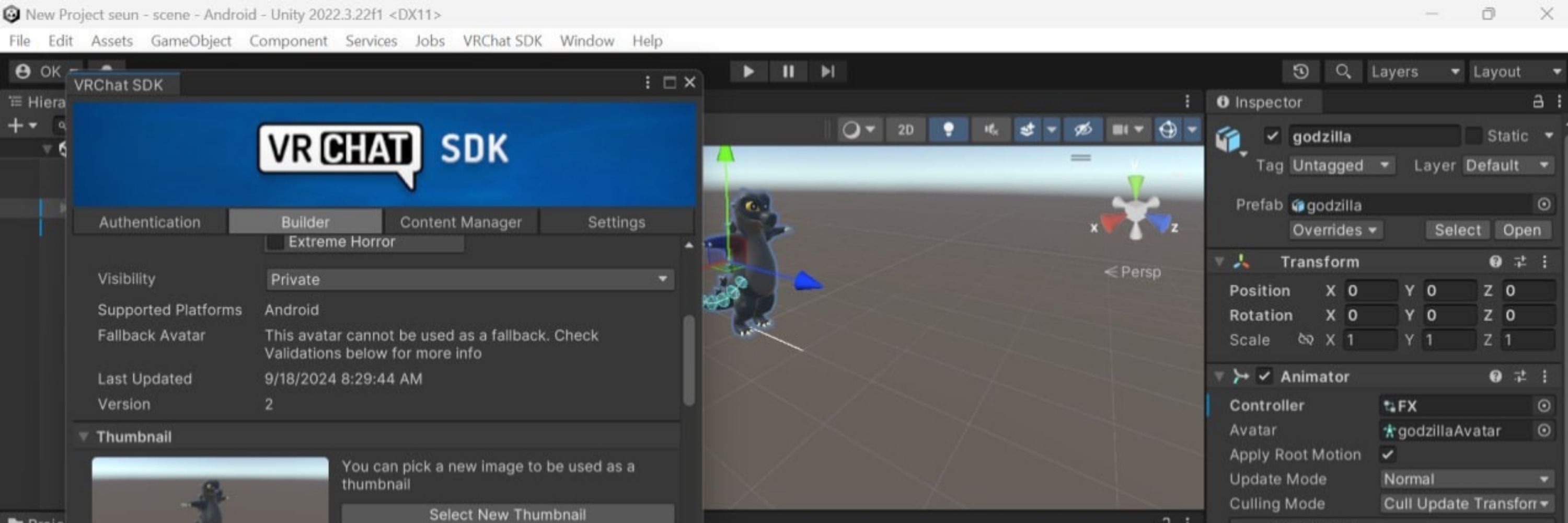The width and height of the screenshot is (1568, 523).
Task: Open Transform three-dot context menu
Action: pyautogui.click(x=1545, y=262)
